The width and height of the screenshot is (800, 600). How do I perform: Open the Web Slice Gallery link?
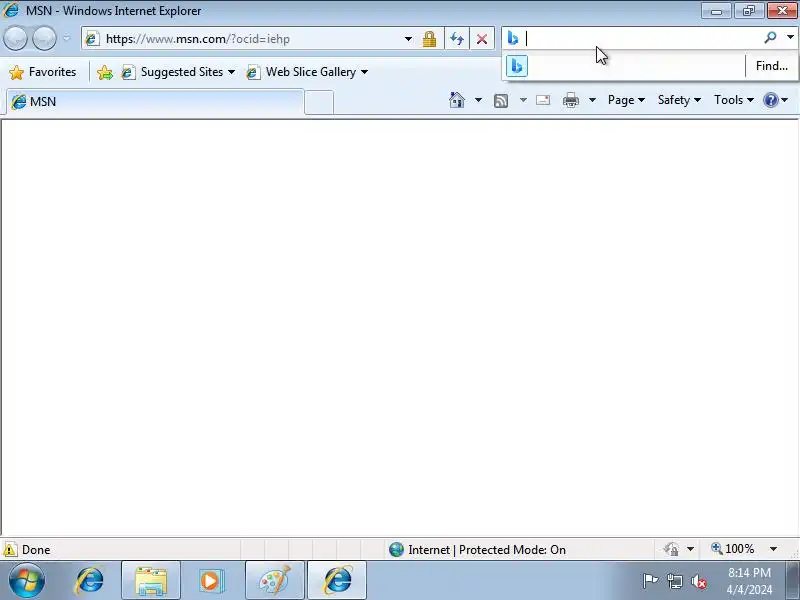coord(307,72)
